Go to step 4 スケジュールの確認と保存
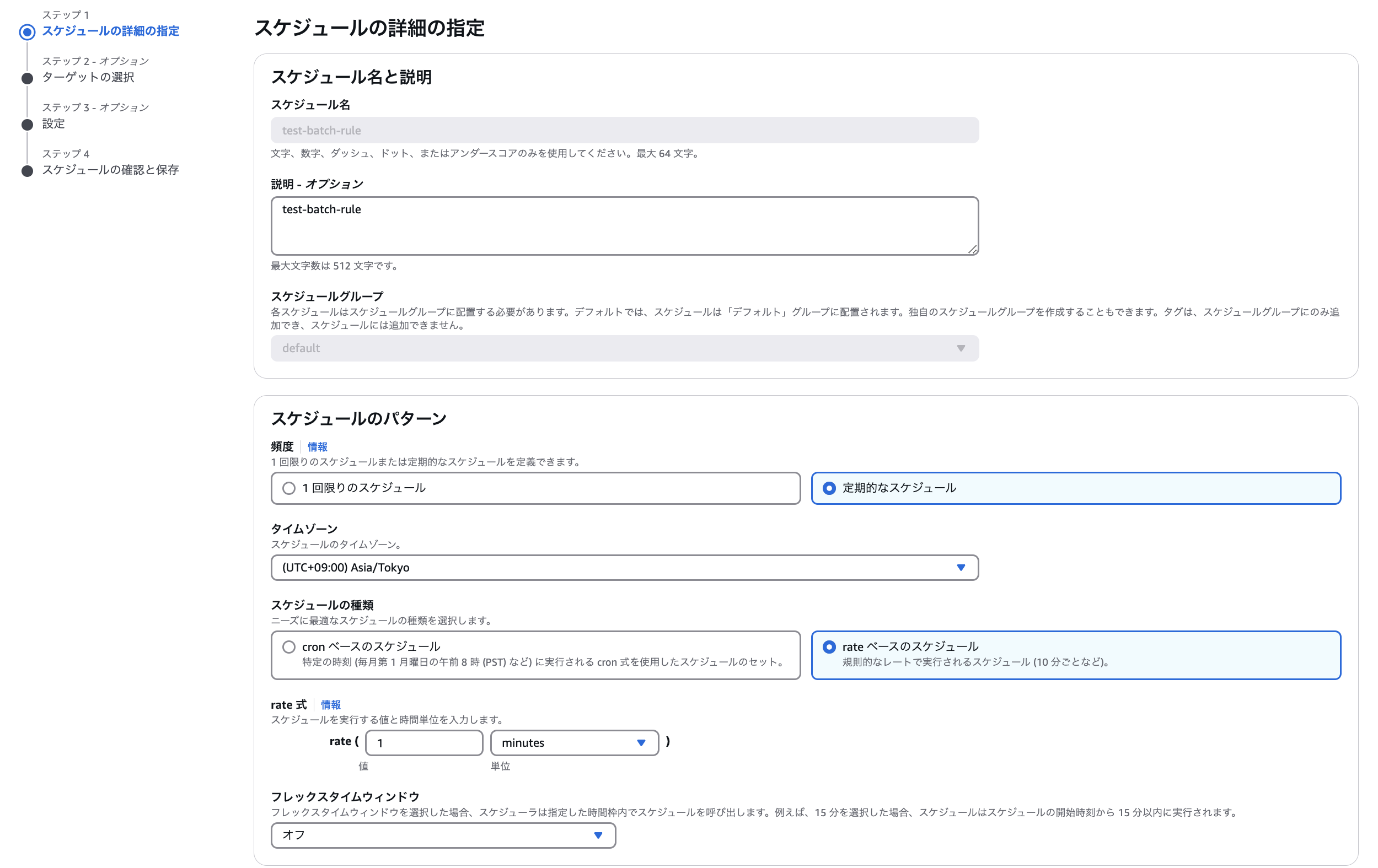 110,170
